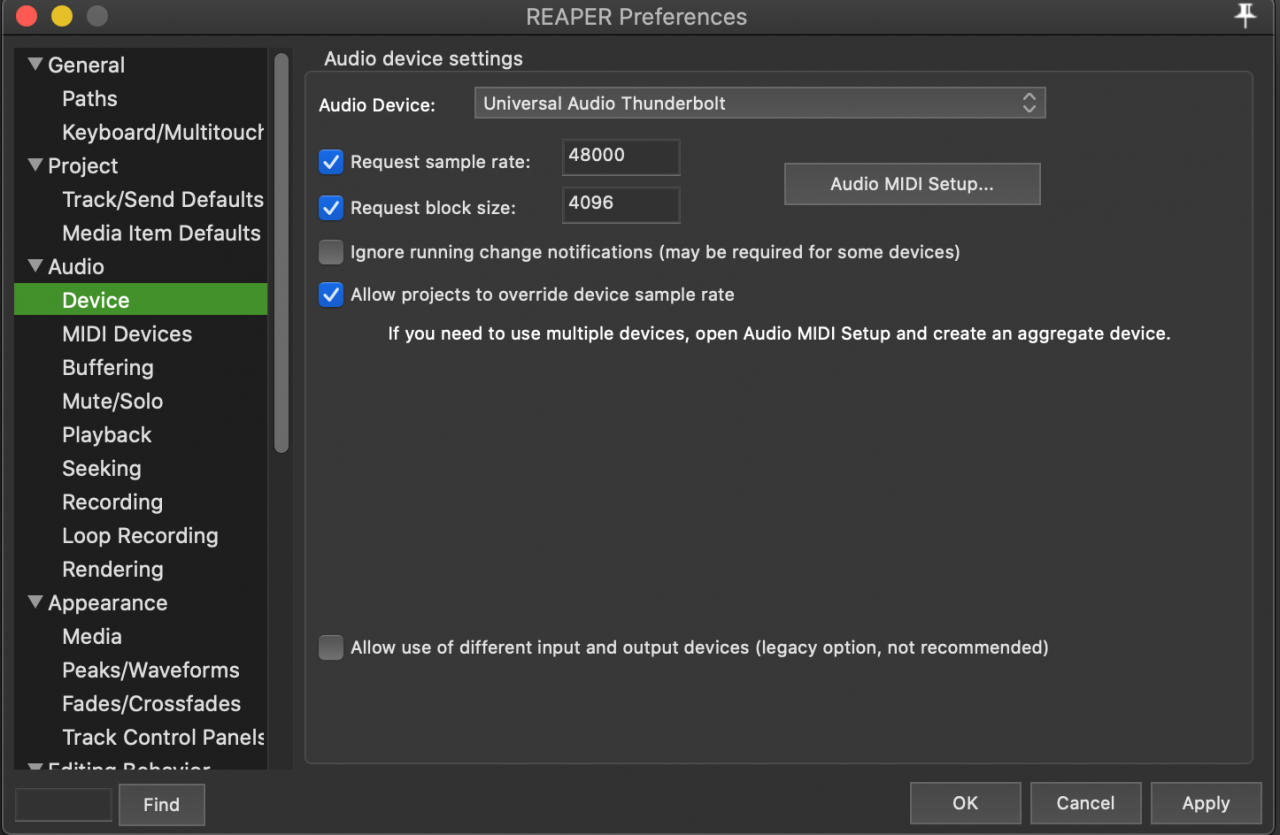The image size is (1280, 835).
Task: Click the sample rate field showing 48000
Action: point(621,157)
